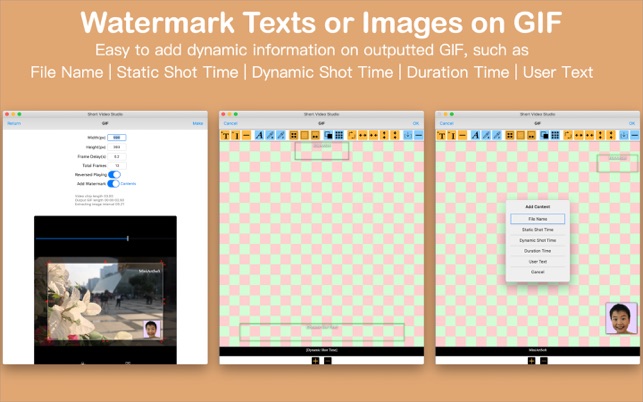The height and width of the screenshot is (402, 643).
Task: Click the two-bottom-dots square icon in middle window
Action: [x=315, y=135]
